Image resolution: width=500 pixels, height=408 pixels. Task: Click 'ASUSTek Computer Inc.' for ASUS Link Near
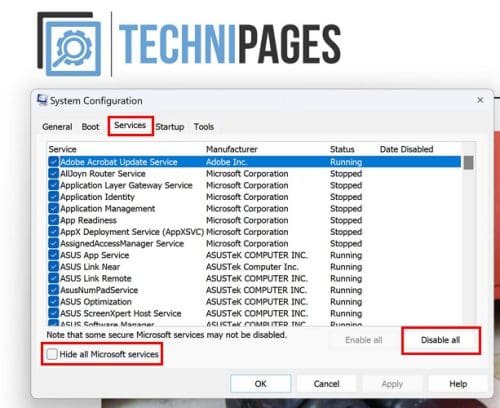click(x=252, y=267)
